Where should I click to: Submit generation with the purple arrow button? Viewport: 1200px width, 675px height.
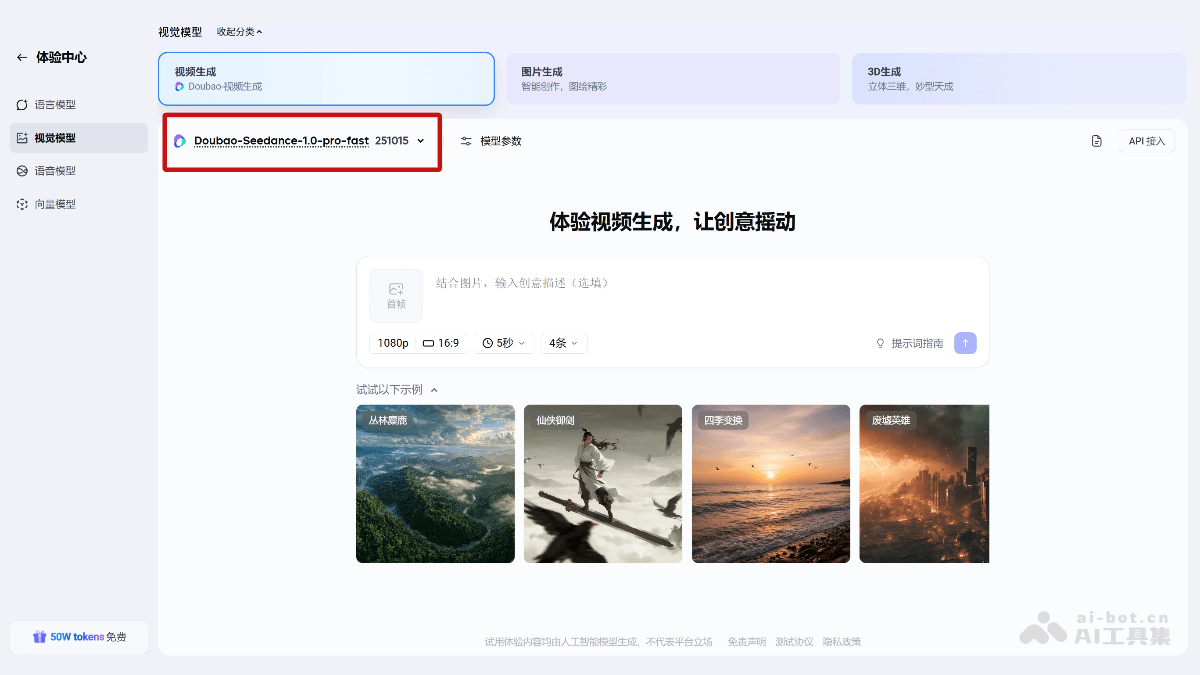(964, 342)
